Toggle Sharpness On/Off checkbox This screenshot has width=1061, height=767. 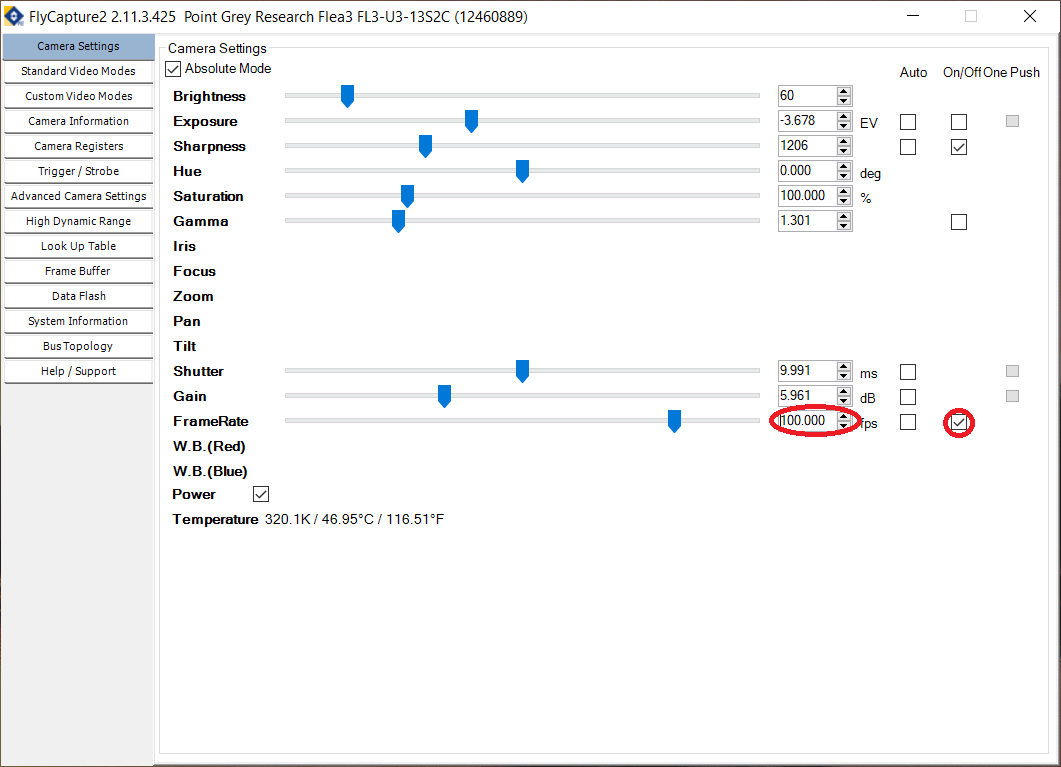[x=959, y=147]
